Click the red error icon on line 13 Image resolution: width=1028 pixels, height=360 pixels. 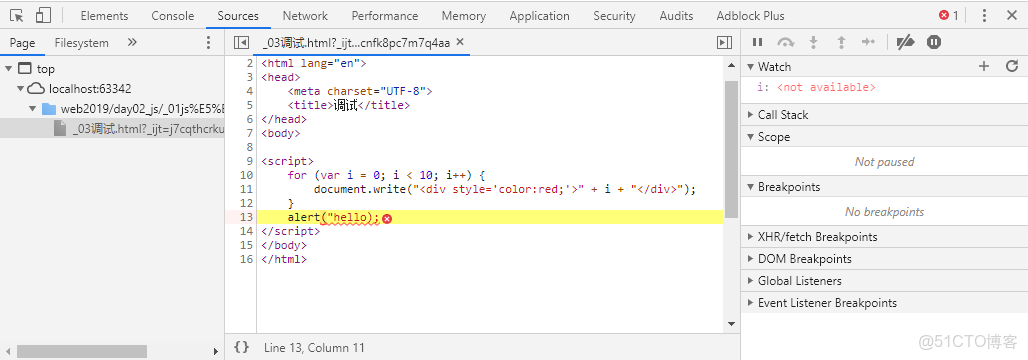pyautogui.click(x=387, y=218)
